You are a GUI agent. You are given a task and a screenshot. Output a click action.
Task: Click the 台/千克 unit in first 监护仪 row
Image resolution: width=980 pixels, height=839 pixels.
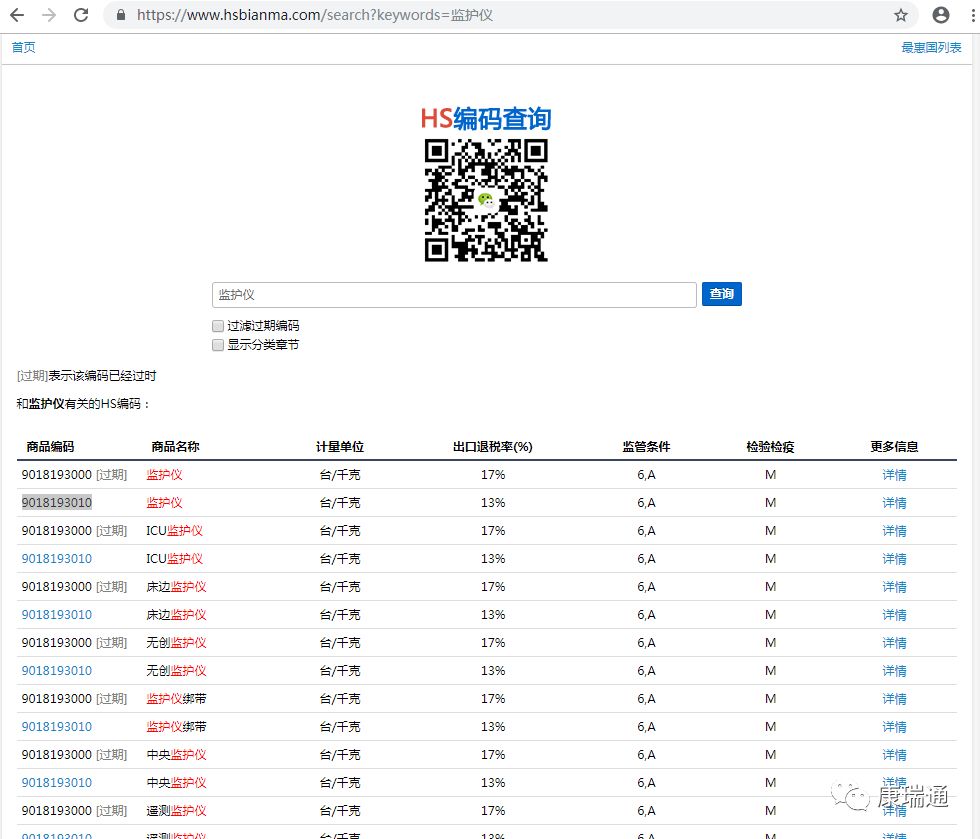[340, 475]
